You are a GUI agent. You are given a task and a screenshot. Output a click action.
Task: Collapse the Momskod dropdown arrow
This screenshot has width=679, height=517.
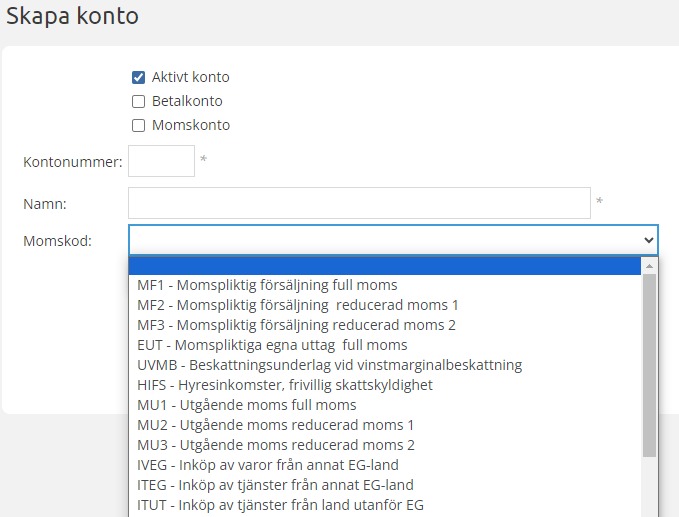pos(649,240)
